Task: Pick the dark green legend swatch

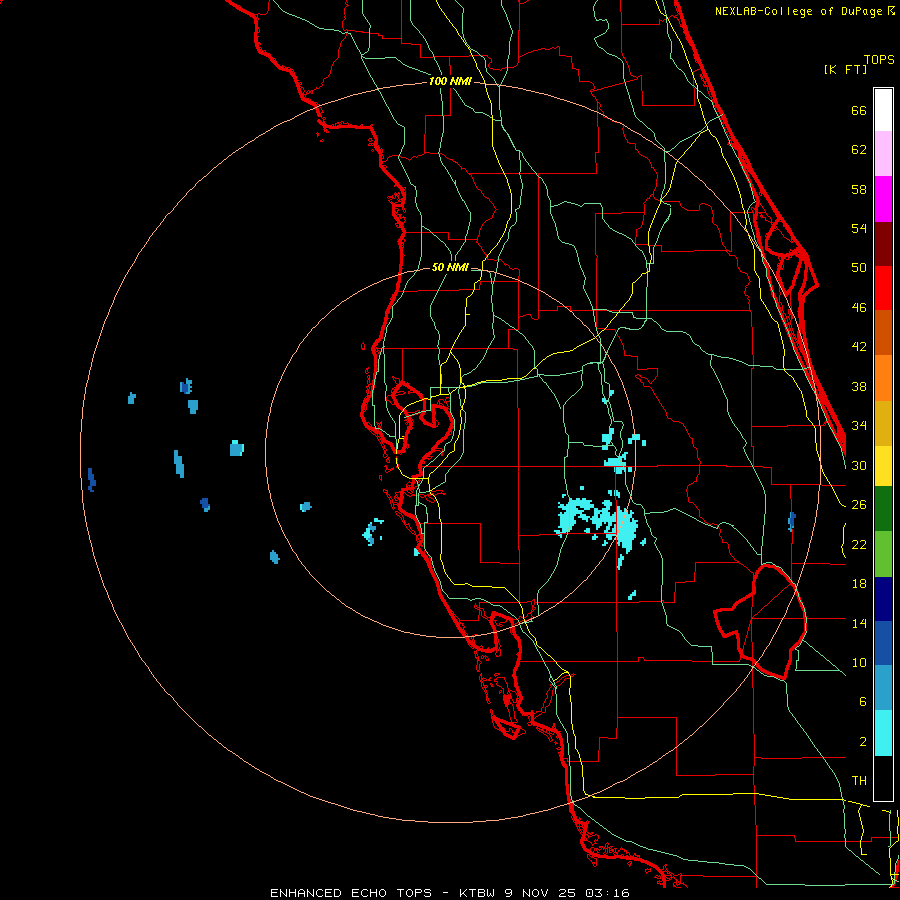Action: [x=883, y=509]
